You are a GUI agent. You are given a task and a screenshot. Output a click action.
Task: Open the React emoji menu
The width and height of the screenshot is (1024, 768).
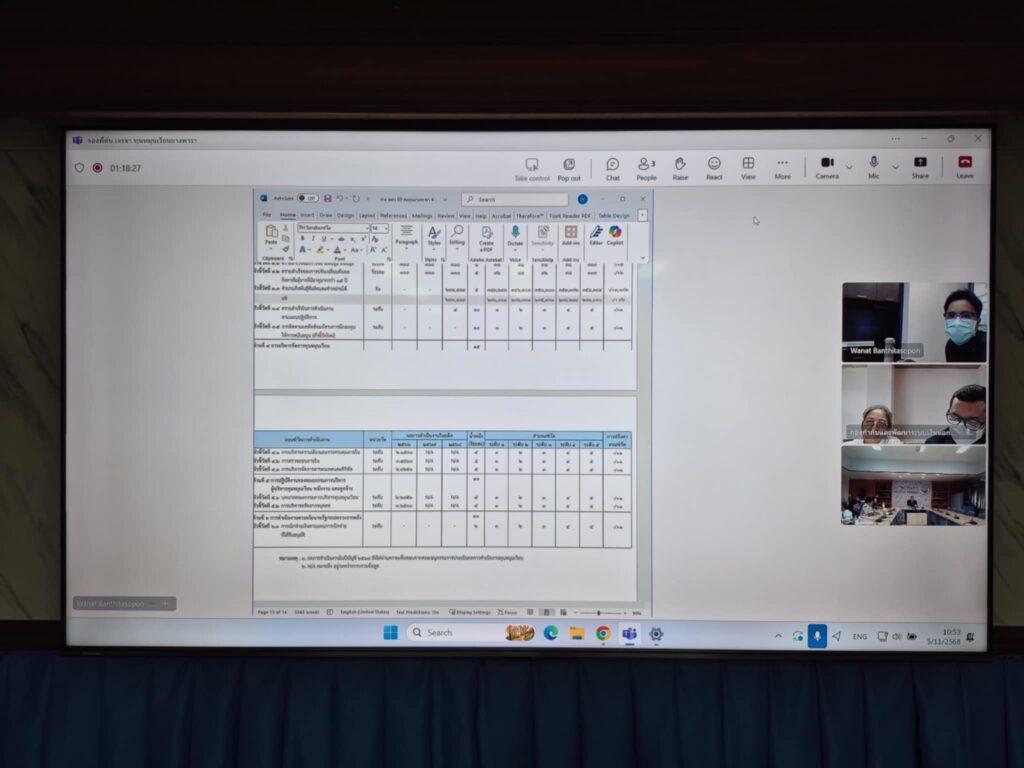[x=714, y=166]
